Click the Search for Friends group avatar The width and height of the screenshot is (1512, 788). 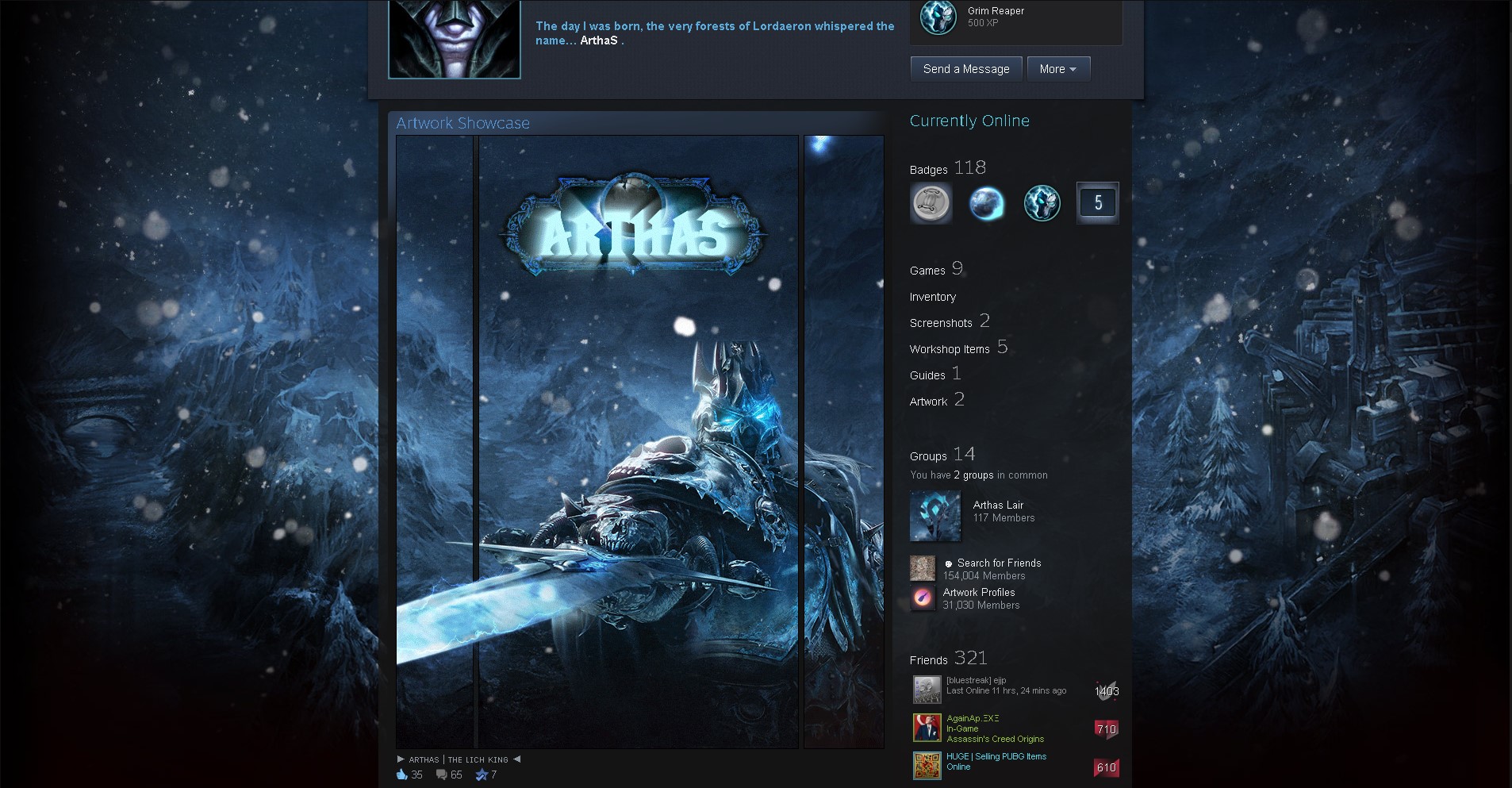pyautogui.click(x=923, y=569)
